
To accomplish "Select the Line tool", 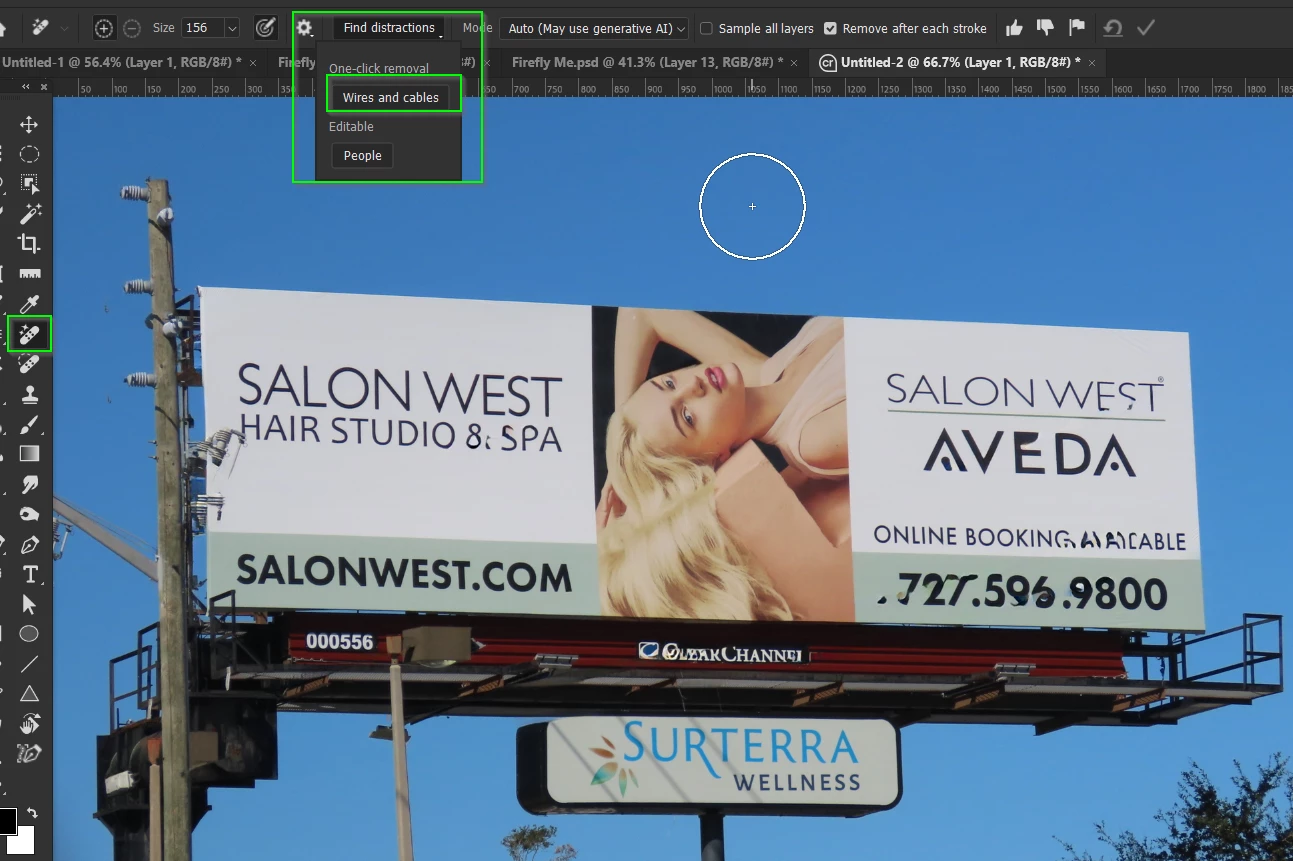I will click(x=29, y=663).
